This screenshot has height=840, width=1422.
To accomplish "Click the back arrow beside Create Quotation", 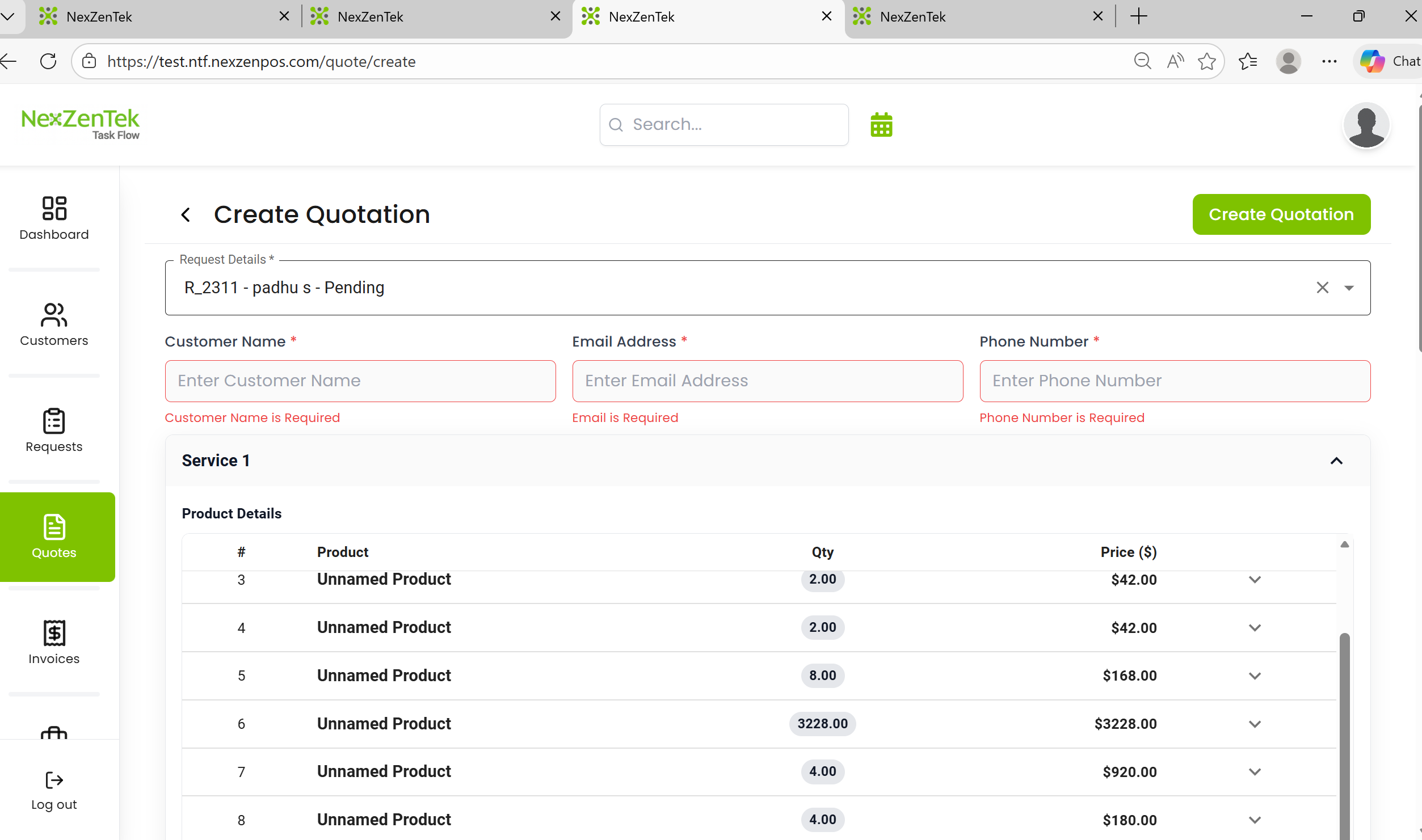I will click(x=186, y=214).
